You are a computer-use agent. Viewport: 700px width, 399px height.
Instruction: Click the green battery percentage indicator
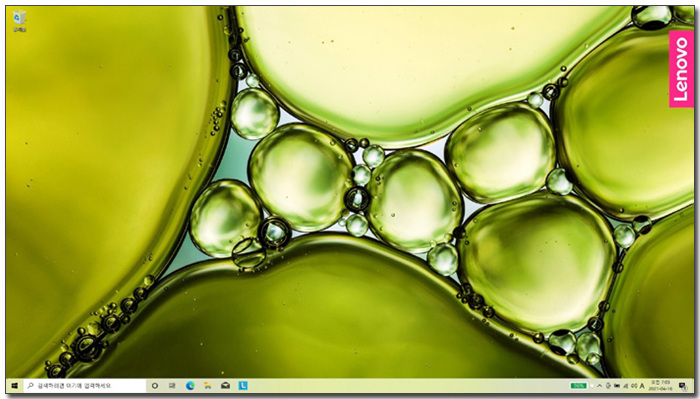coord(579,386)
